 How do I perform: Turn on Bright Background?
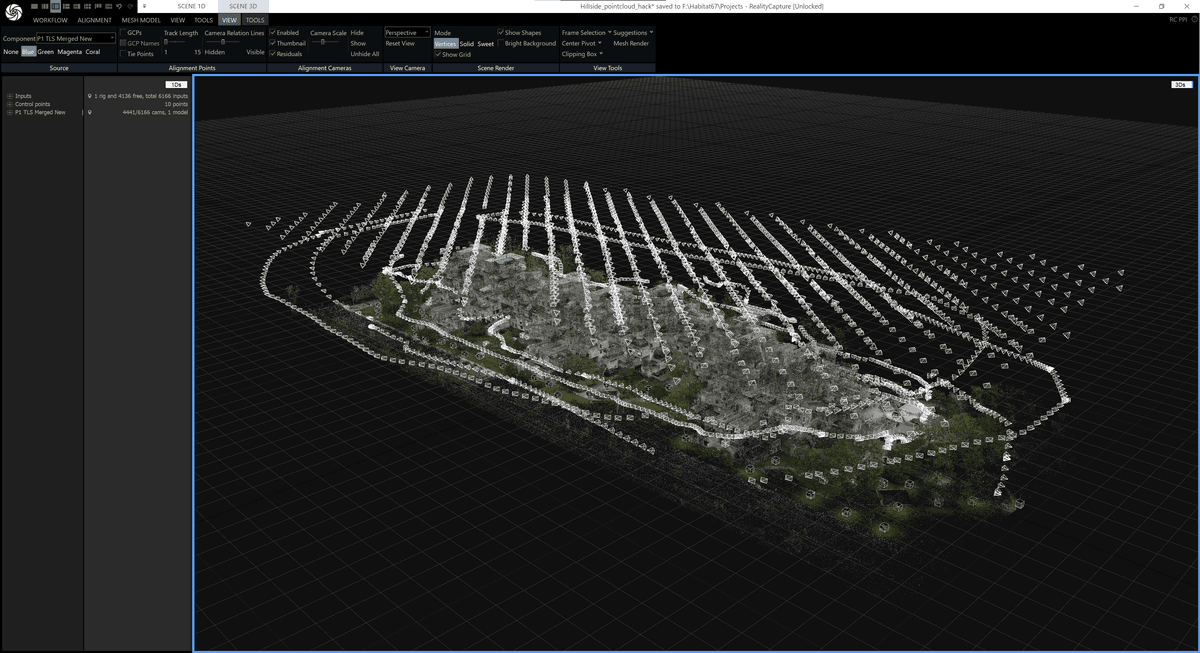pyautogui.click(x=501, y=43)
